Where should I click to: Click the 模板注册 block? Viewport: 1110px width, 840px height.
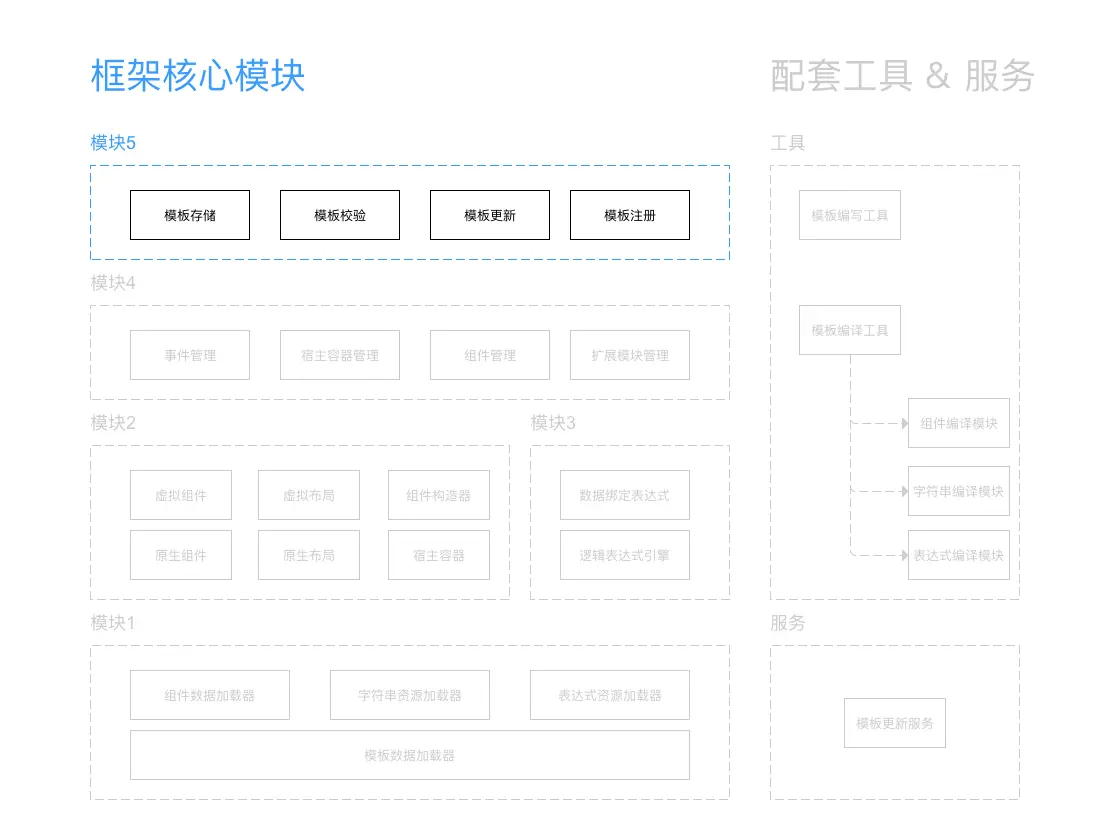(x=629, y=214)
